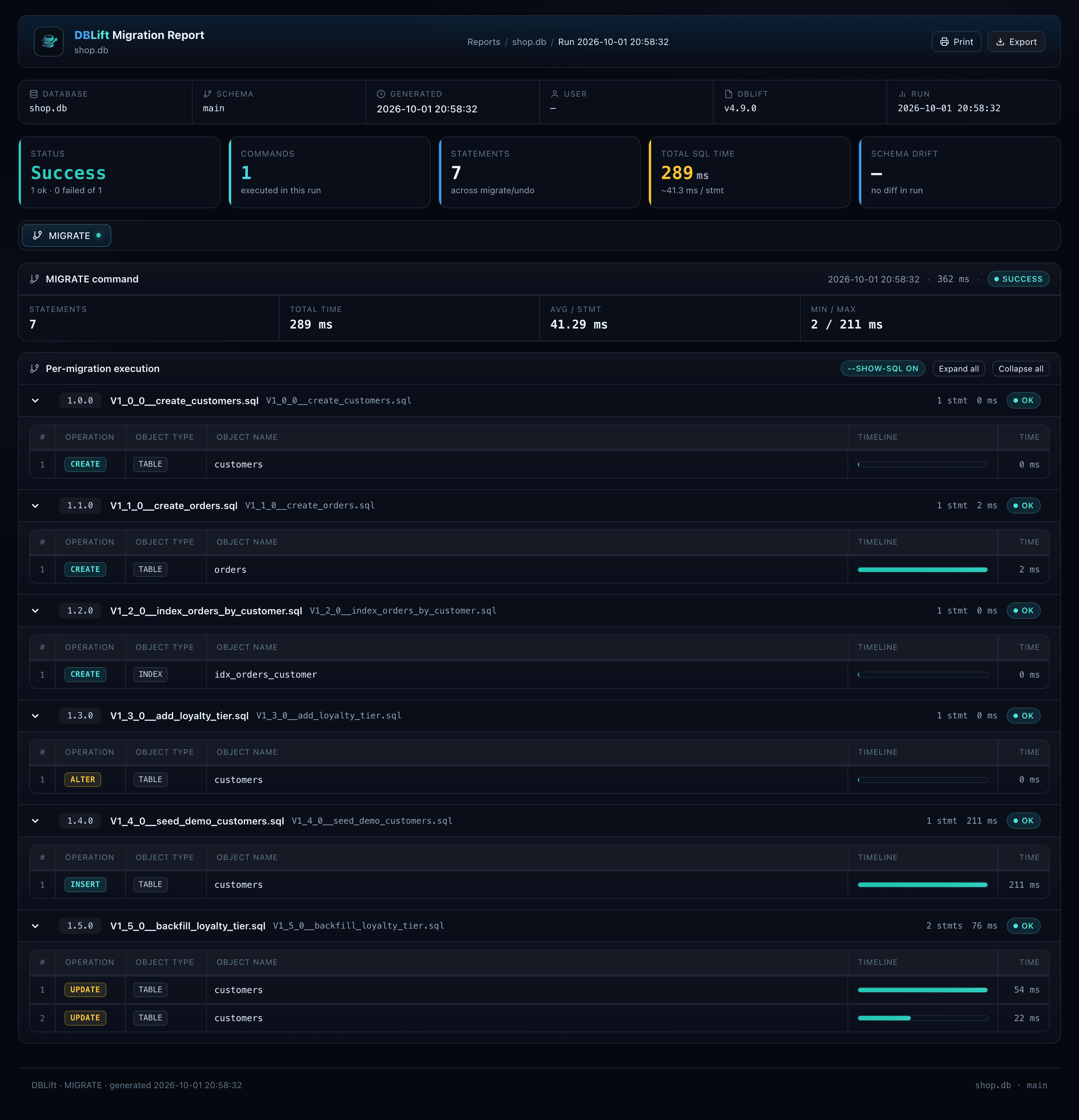The width and height of the screenshot is (1079, 1120).
Task: Click timeline bar for 22 ms UPDATE row
Action: point(922,1018)
